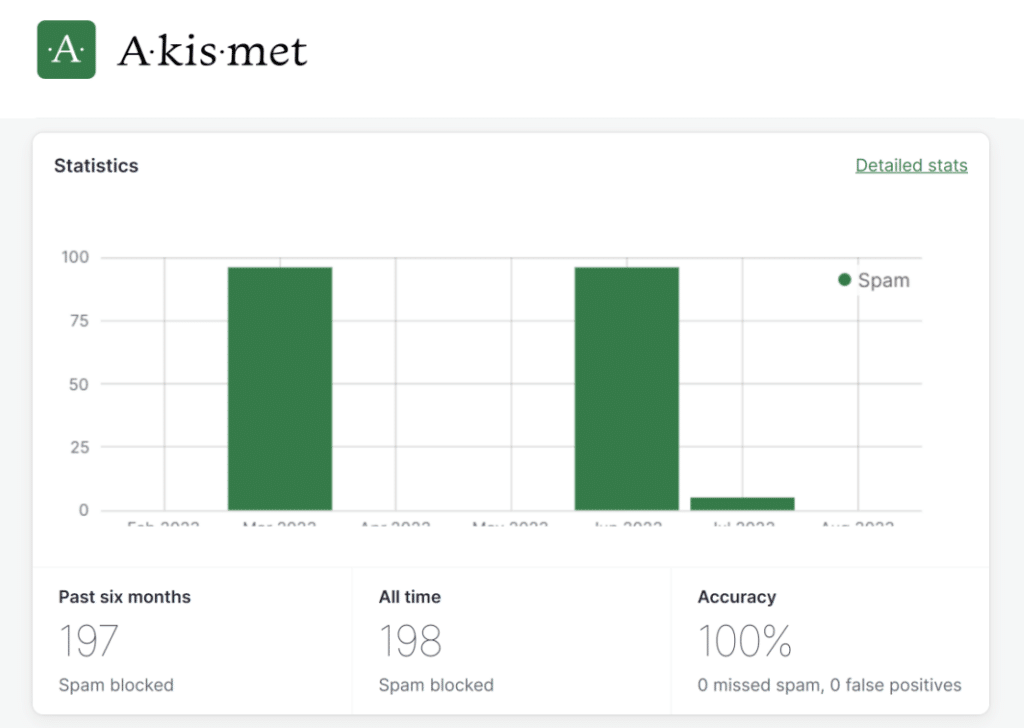The width and height of the screenshot is (1024, 728).
Task: Click the missed spam and false positives text
Action: click(829, 685)
